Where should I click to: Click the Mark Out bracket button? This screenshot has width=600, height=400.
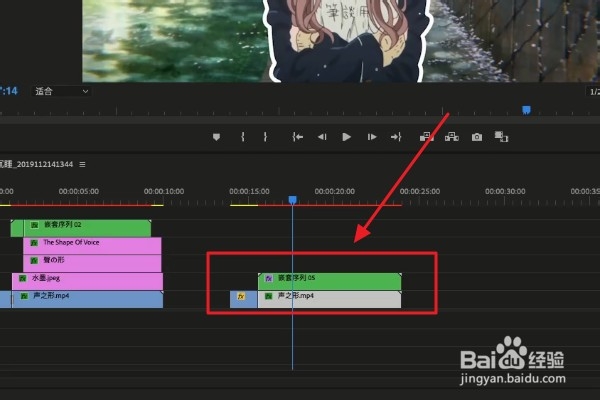coord(265,137)
